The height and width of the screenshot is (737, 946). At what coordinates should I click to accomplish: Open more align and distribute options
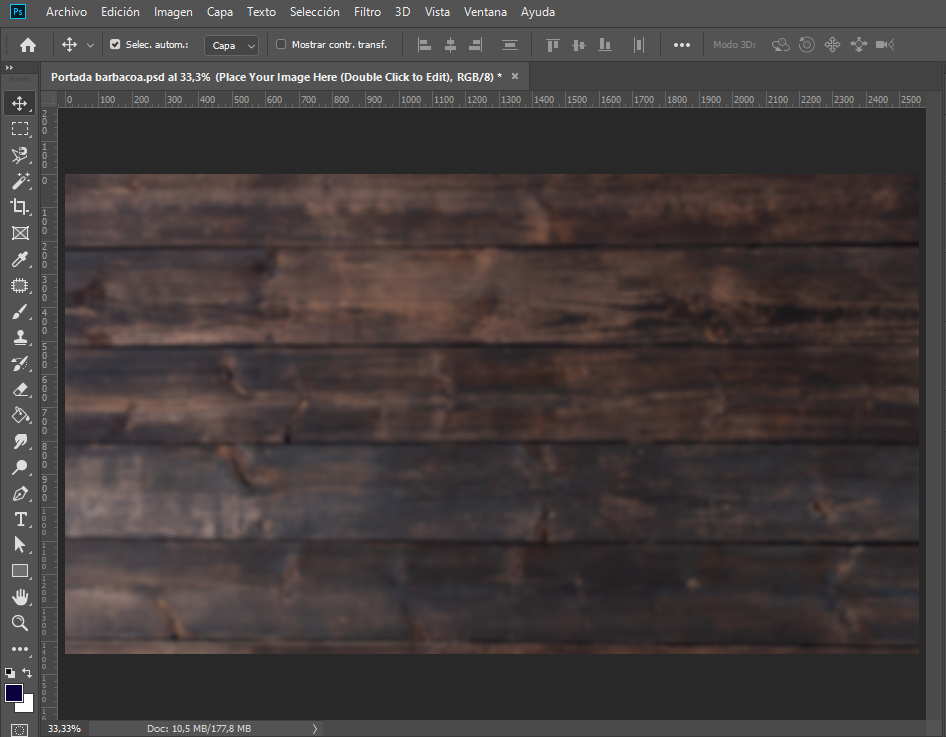point(682,45)
